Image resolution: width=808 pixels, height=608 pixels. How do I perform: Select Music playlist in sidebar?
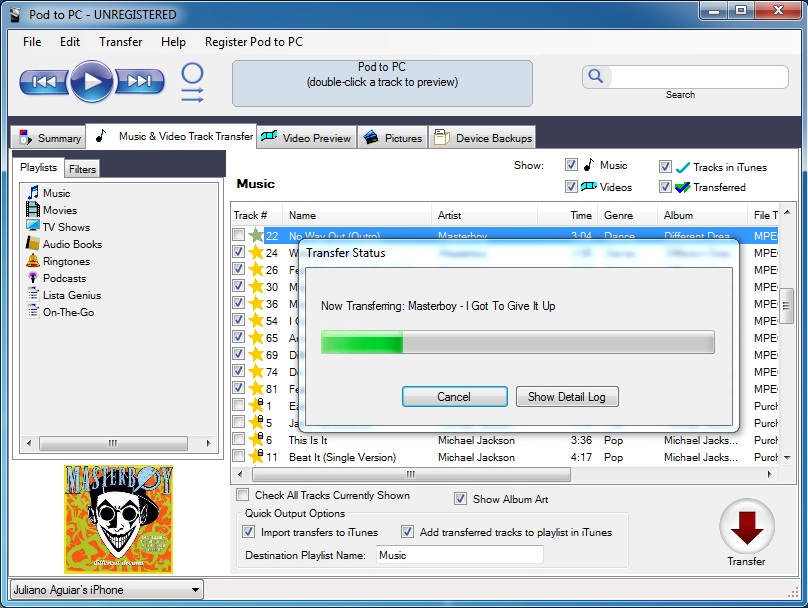(49, 193)
